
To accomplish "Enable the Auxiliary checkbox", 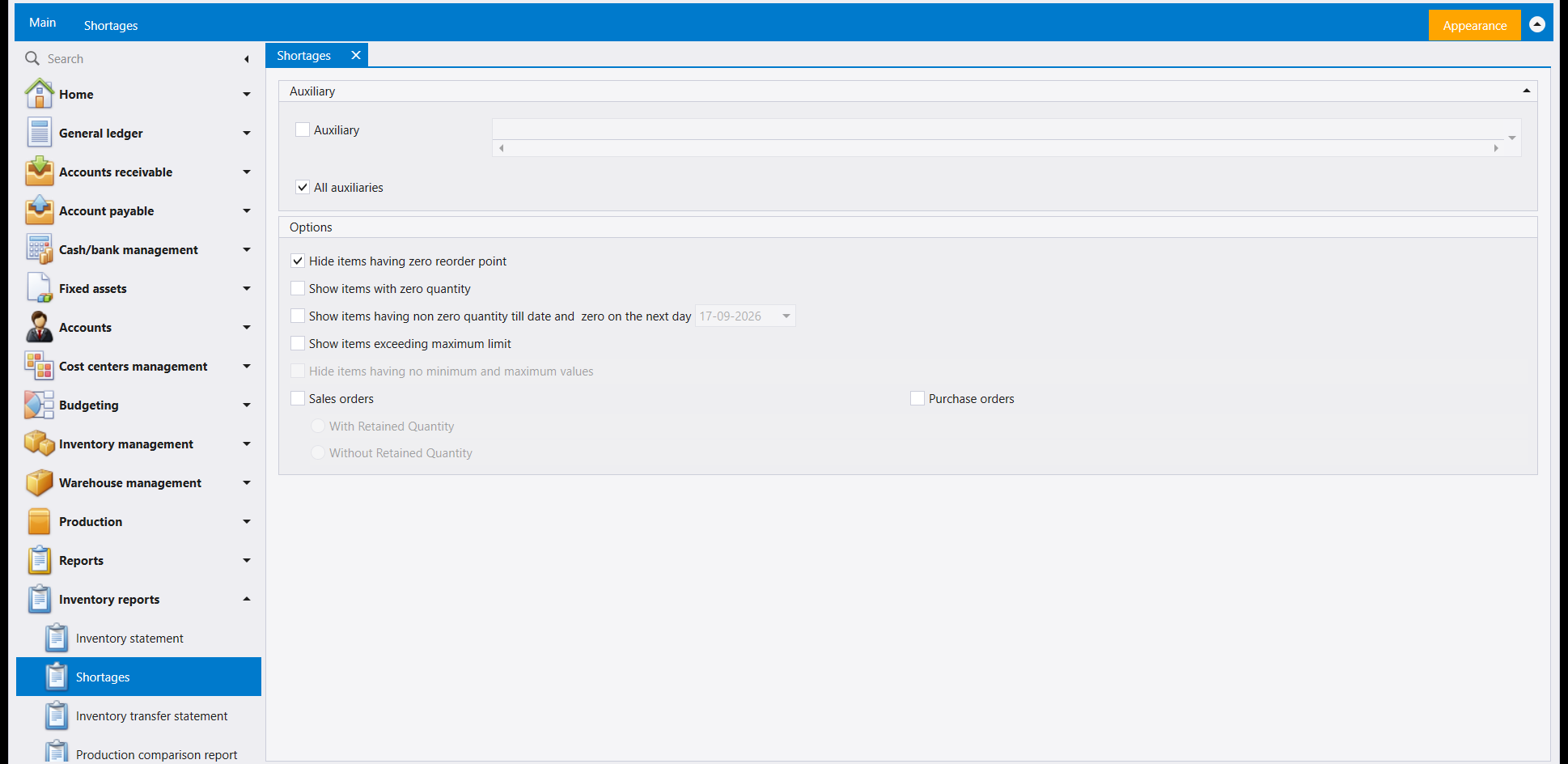I will tap(303, 129).
